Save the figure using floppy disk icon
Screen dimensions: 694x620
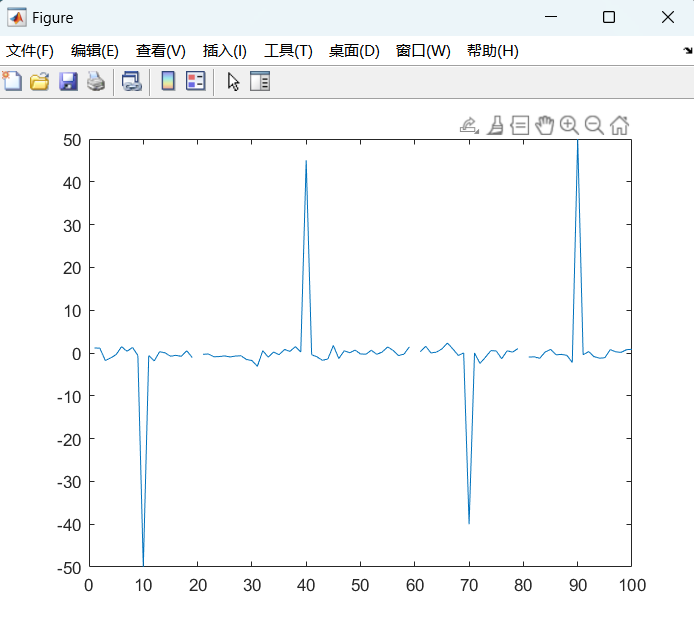68,81
